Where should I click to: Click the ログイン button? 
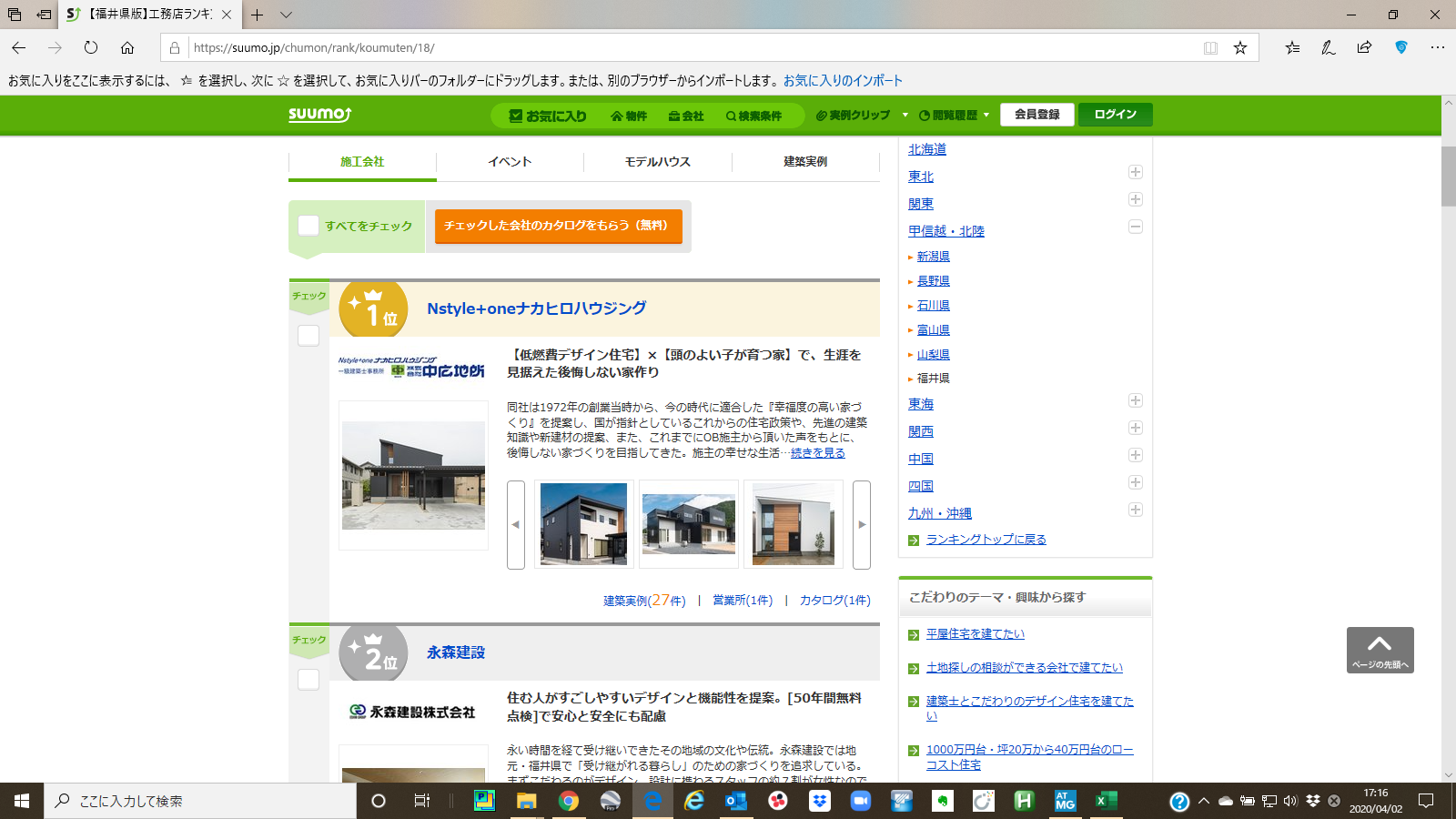(x=1116, y=115)
